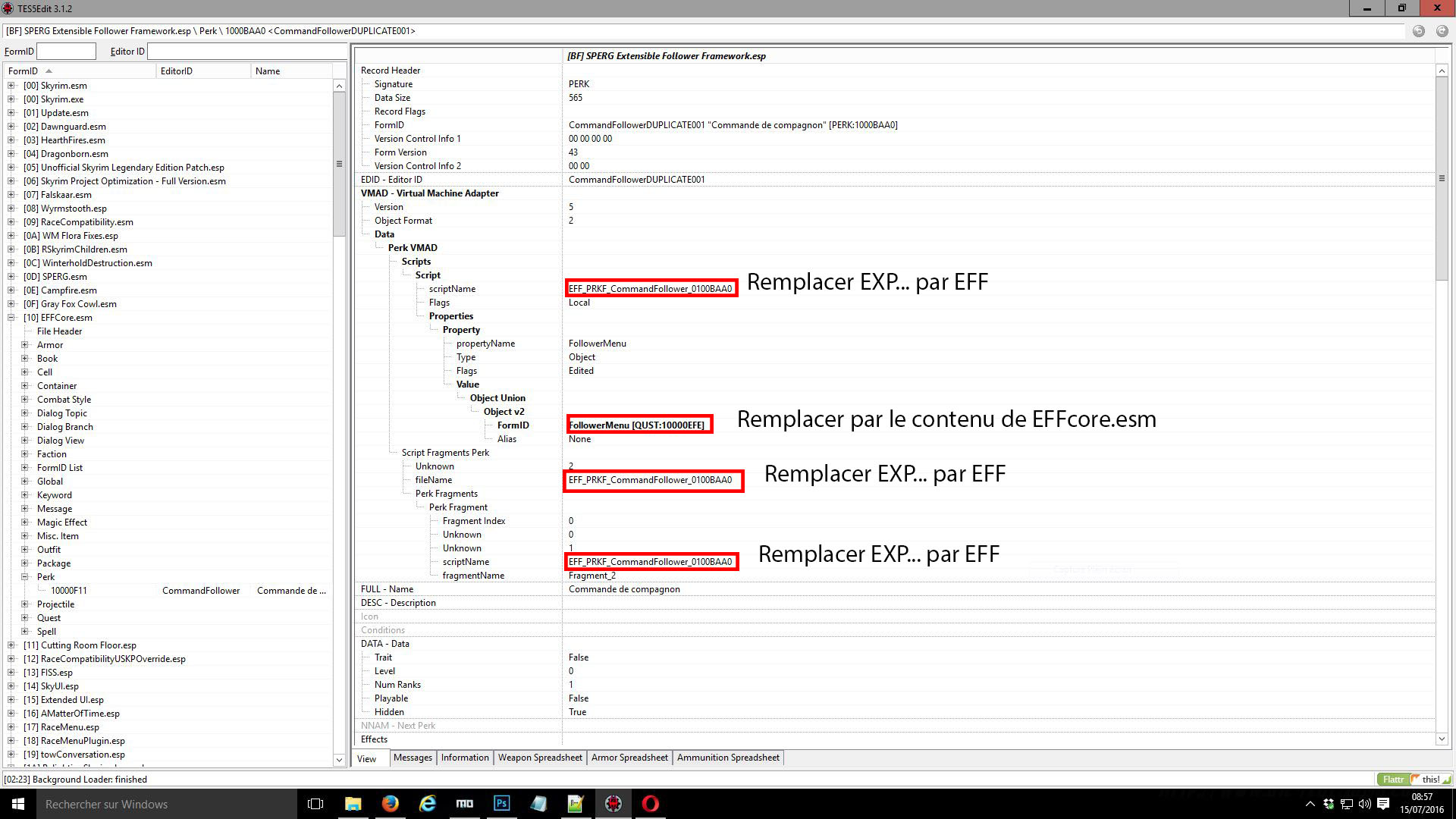Click the left tree scrollbar down arrow
The image size is (1456, 819).
coord(339,759)
